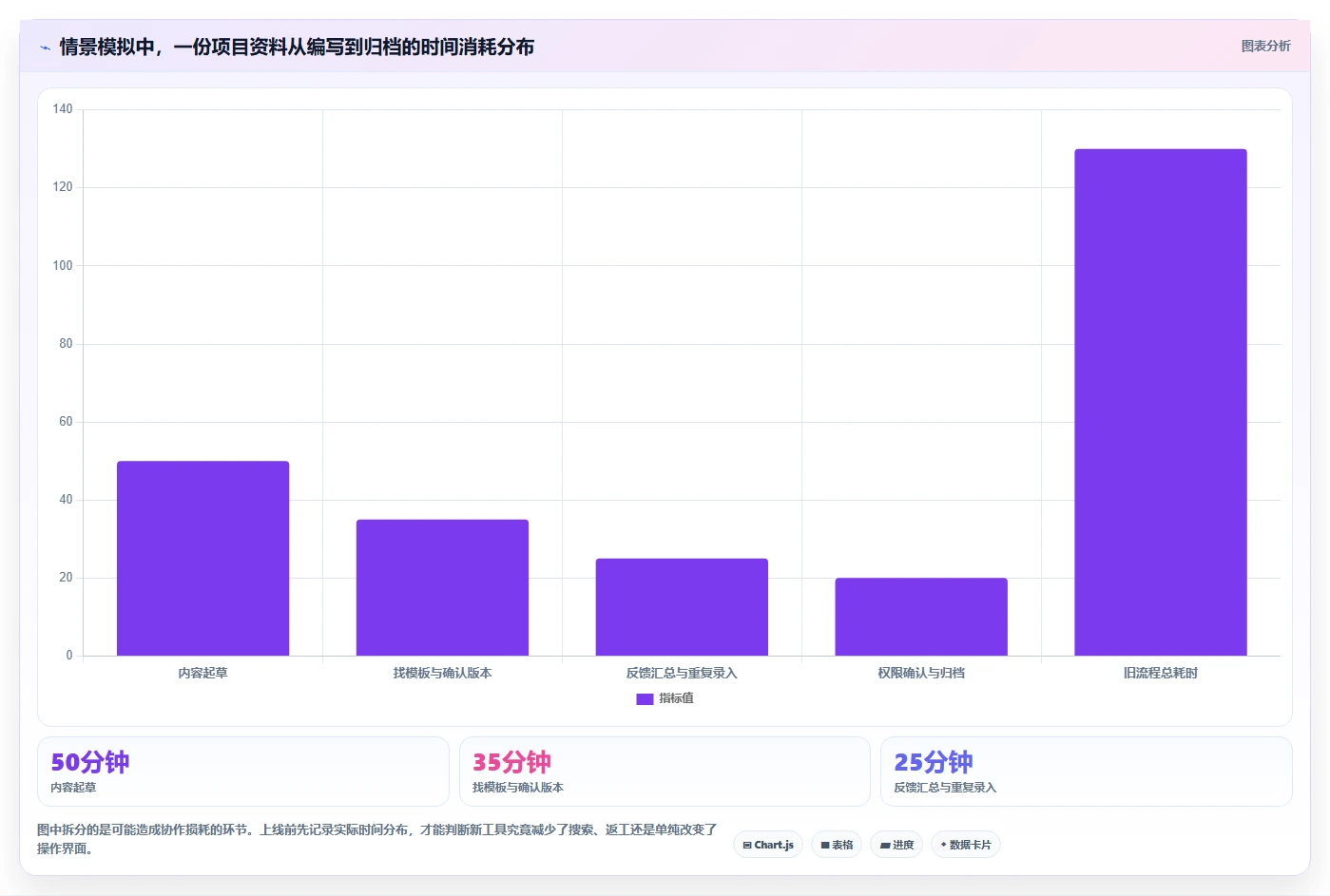Image resolution: width=1330 pixels, height=896 pixels.
Task: Click the 内容起草 bar in chart
Action: pyautogui.click(x=202, y=559)
